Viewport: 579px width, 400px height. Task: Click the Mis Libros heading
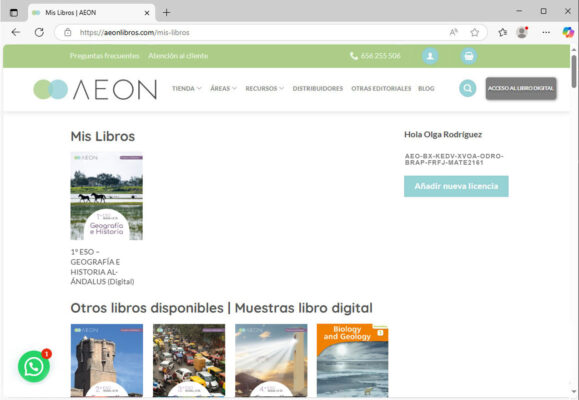(103, 136)
